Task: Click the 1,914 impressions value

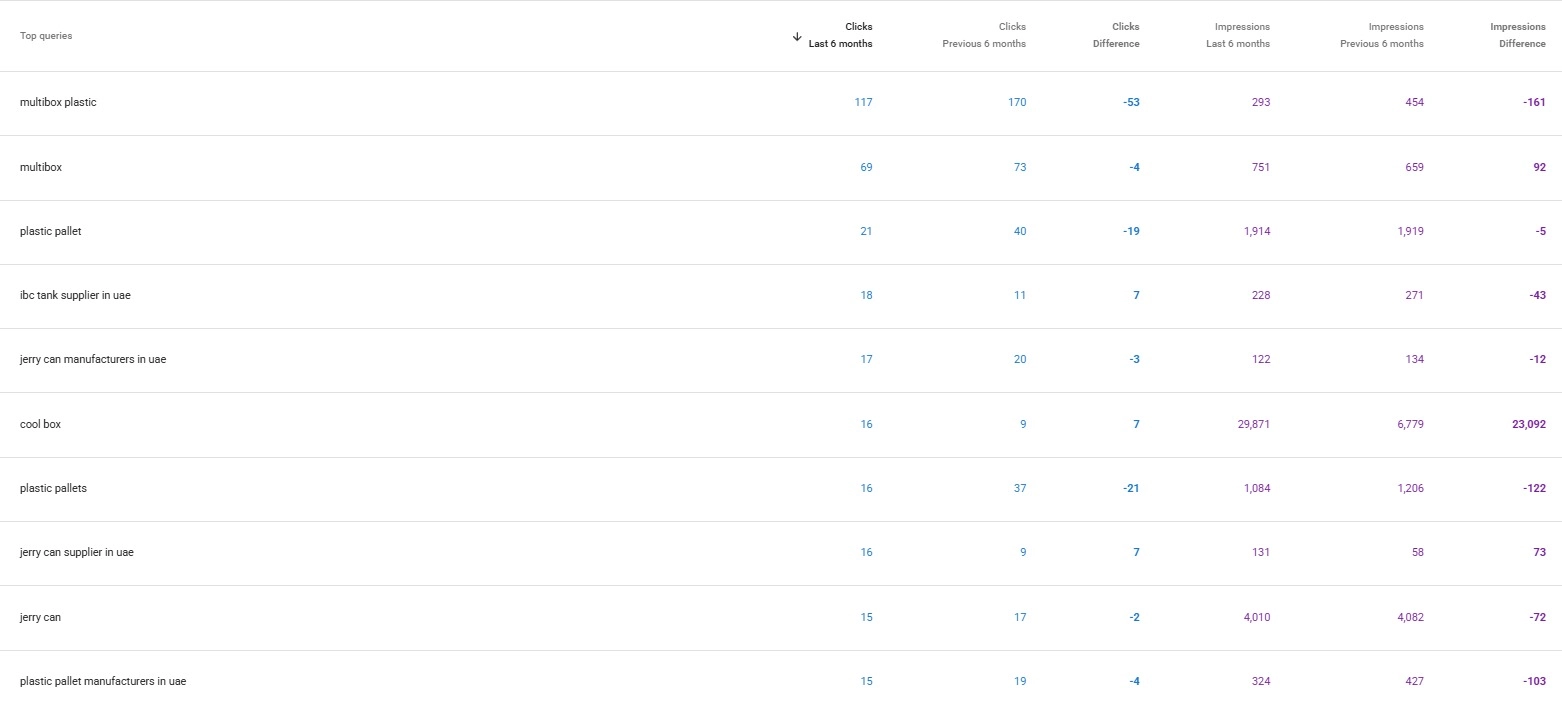Action: (x=1256, y=231)
